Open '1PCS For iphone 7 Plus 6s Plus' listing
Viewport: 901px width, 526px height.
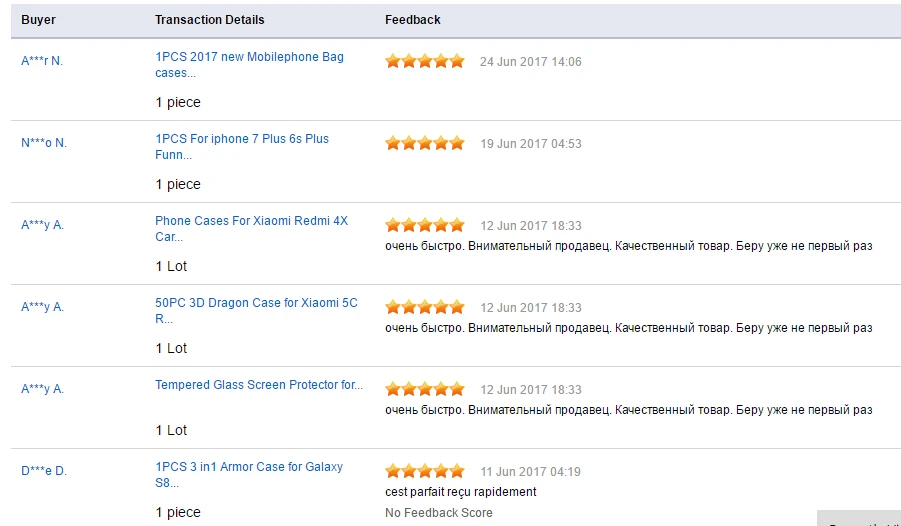coord(242,147)
